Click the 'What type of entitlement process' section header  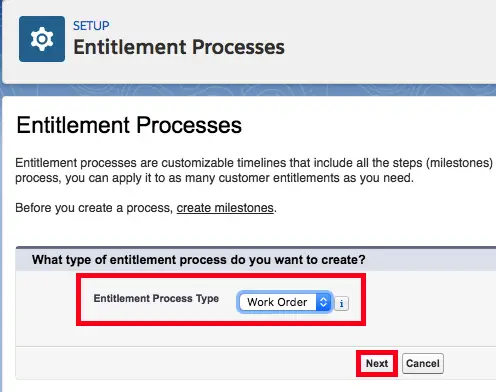pos(199,260)
